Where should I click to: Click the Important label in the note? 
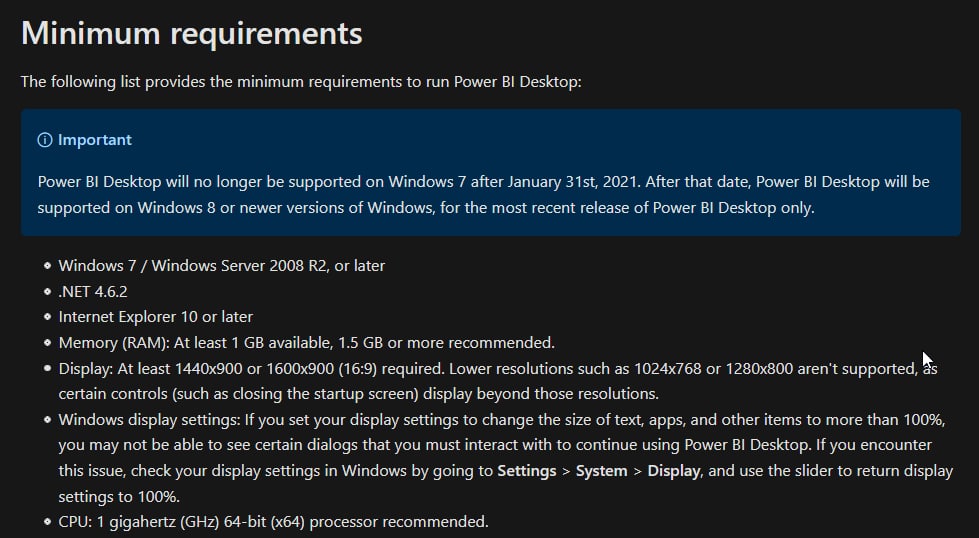pyautogui.click(x=95, y=140)
